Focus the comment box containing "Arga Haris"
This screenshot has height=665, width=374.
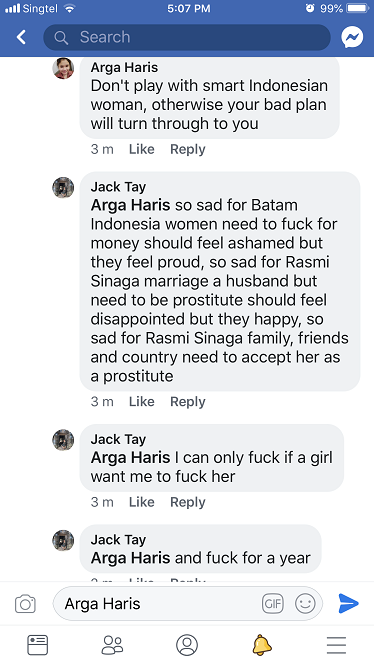pyautogui.click(x=187, y=603)
